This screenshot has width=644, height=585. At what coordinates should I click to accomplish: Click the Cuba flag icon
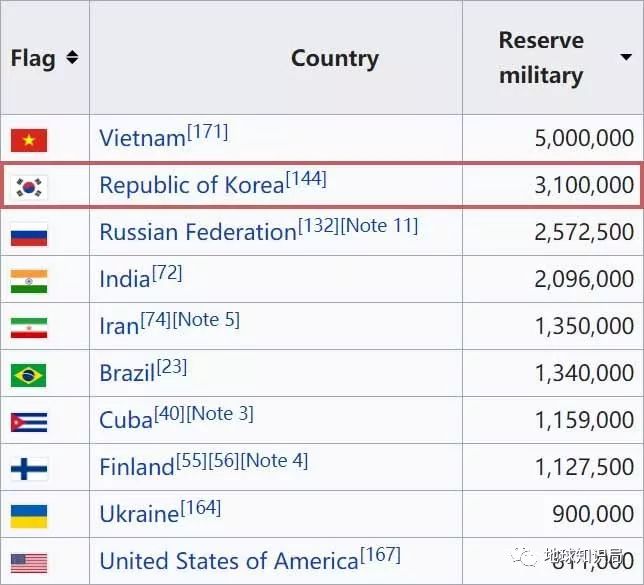pyautogui.click(x=29, y=422)
